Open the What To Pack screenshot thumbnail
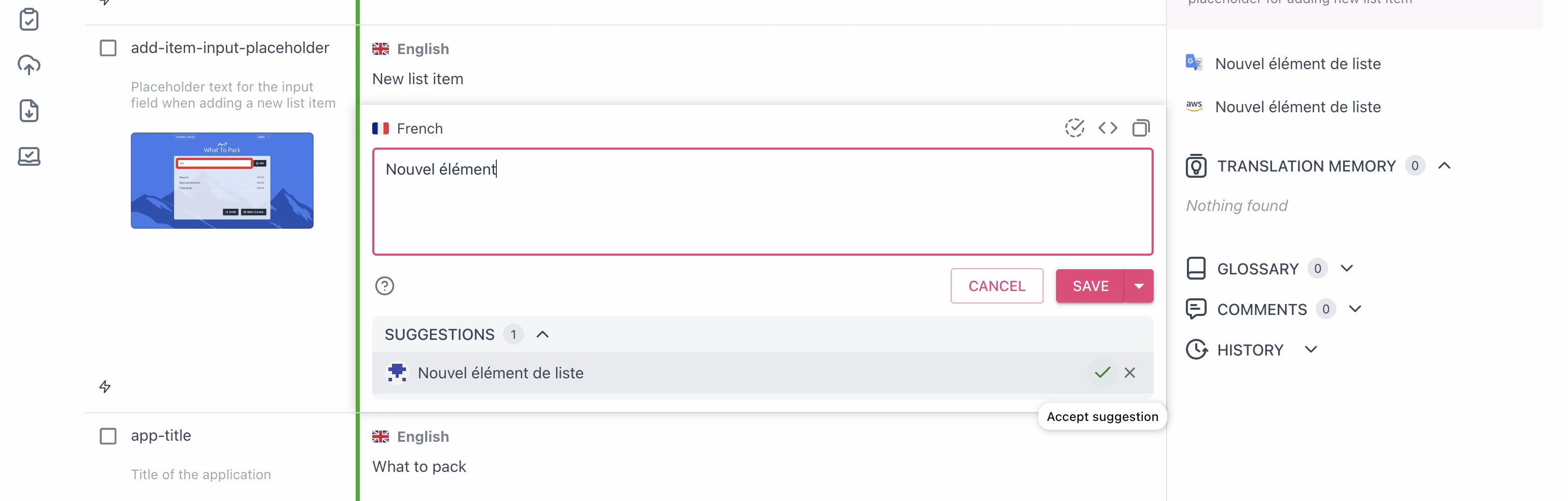The image size is (1568, 501). pos(222,180)
